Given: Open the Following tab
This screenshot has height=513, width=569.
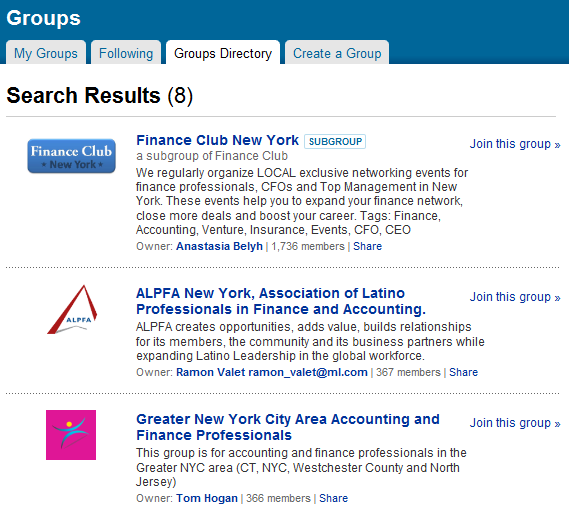Looking at the screenshot, I should (126, 53).
